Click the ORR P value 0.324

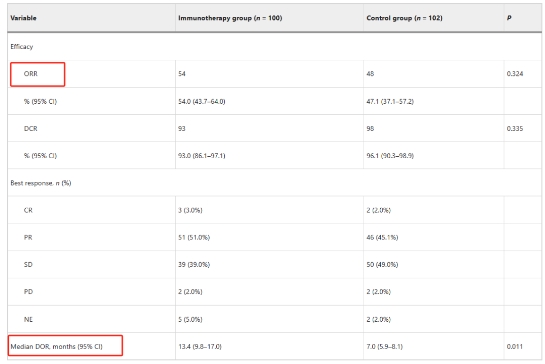click(515, 74)
